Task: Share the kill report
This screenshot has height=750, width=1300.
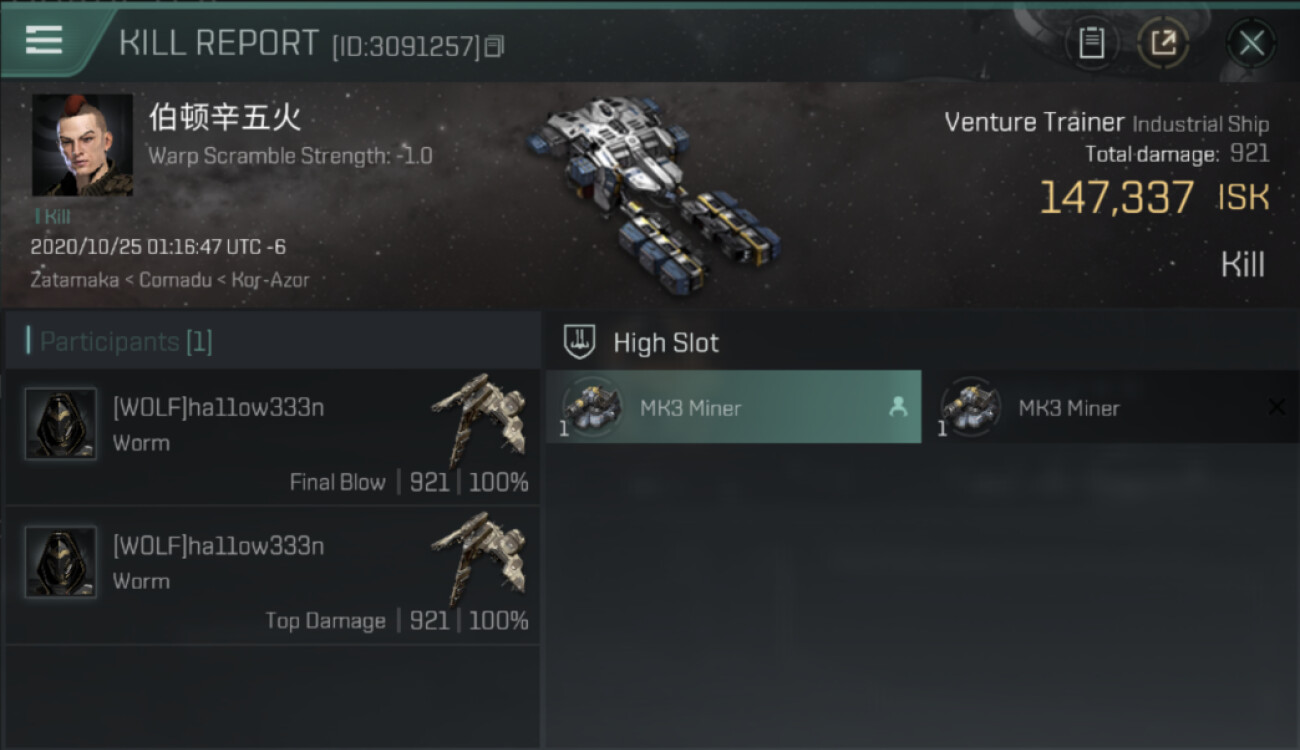Action: point(1163,43)
